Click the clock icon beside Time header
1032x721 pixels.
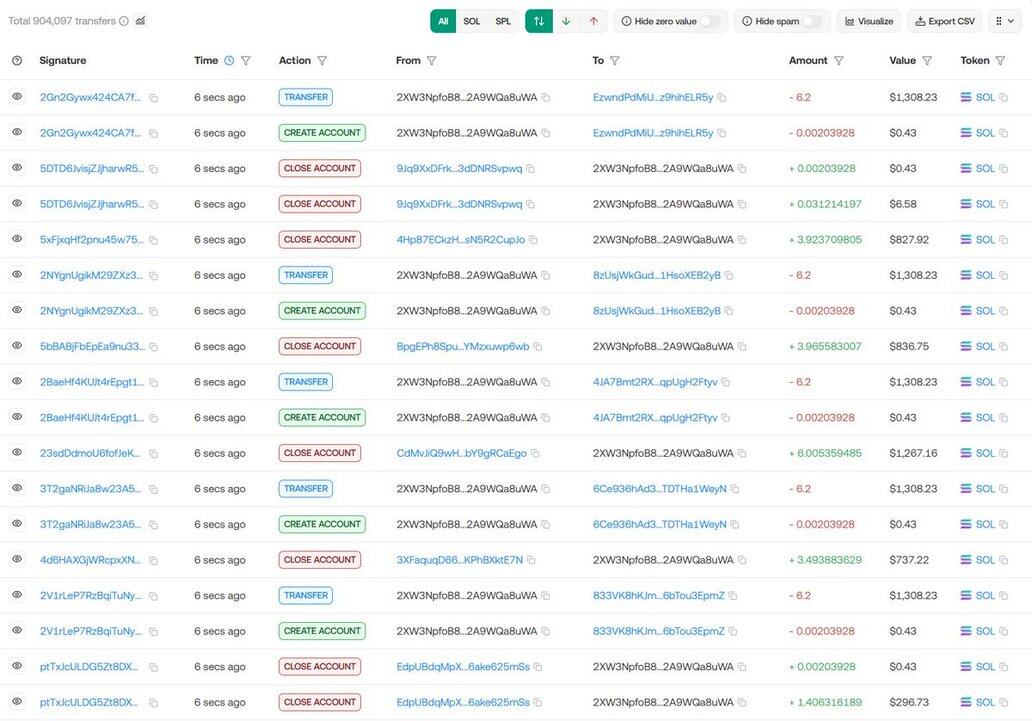coord(229,61)
